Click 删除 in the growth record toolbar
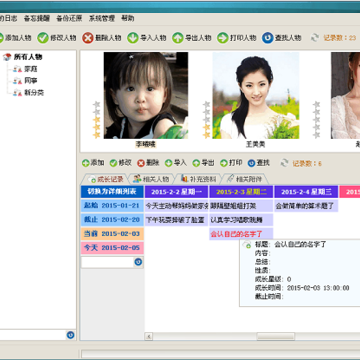Screen dimensions: 360x360 point(148,163)
